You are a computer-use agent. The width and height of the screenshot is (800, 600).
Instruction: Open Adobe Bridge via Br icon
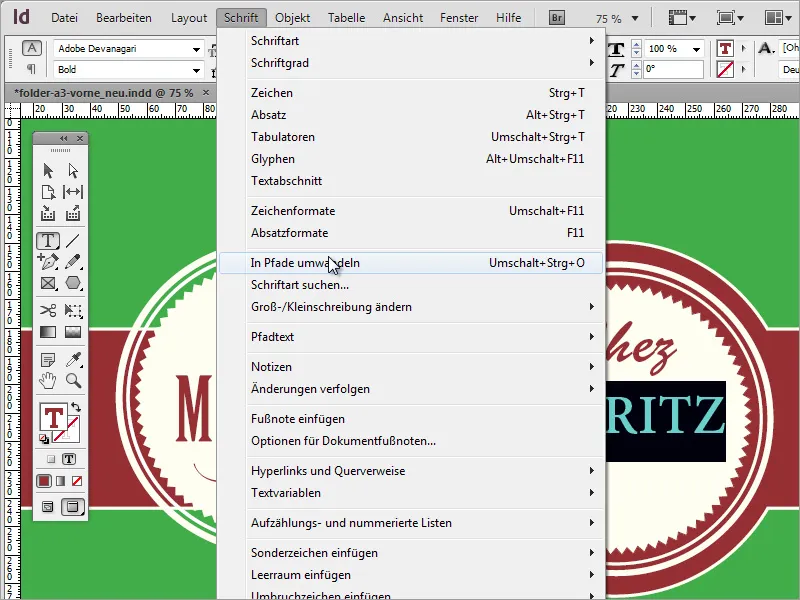click(x=557, y=18)
